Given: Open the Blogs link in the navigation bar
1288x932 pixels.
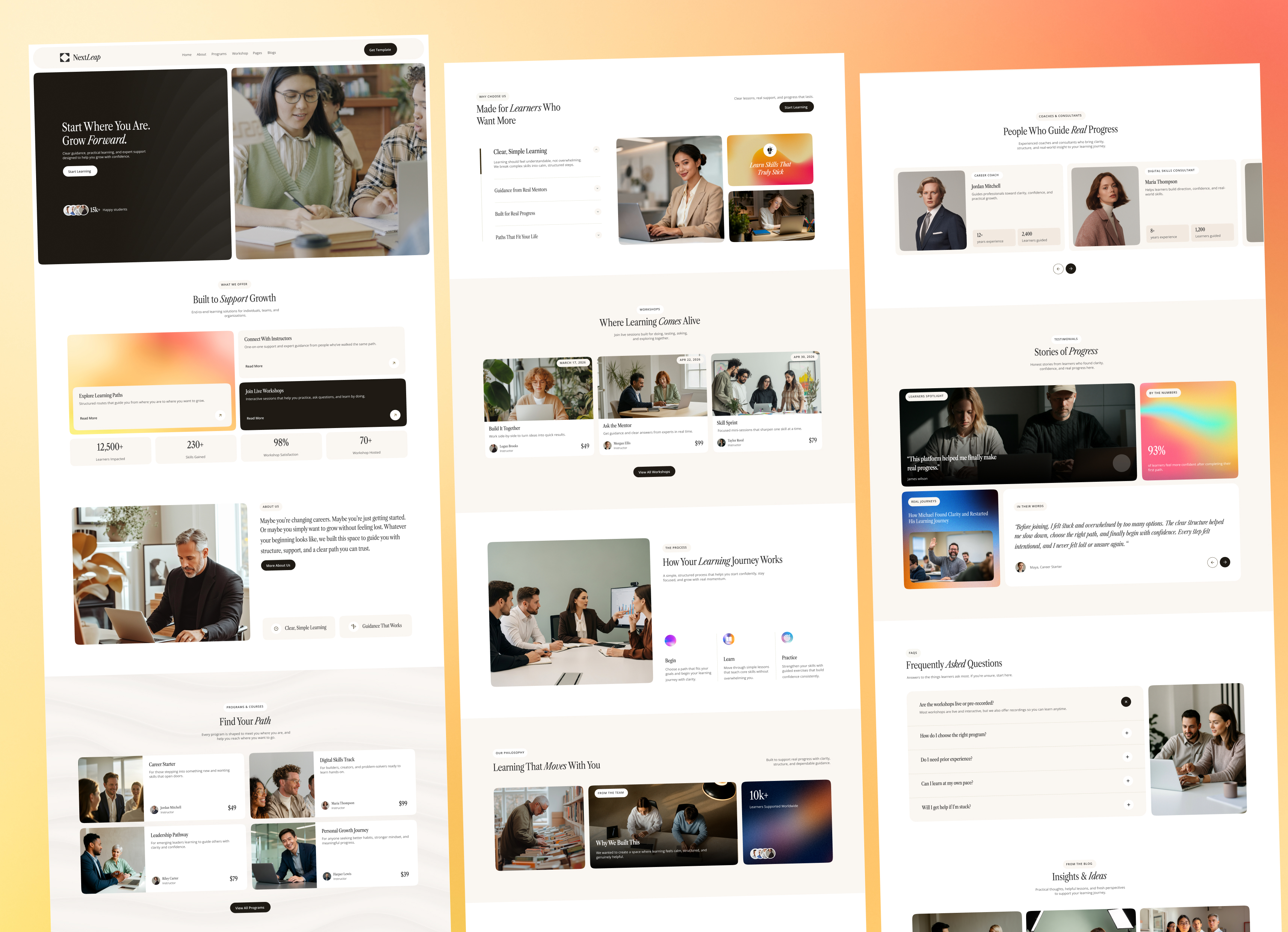Looking at the screenshot, I should (272, 53).
